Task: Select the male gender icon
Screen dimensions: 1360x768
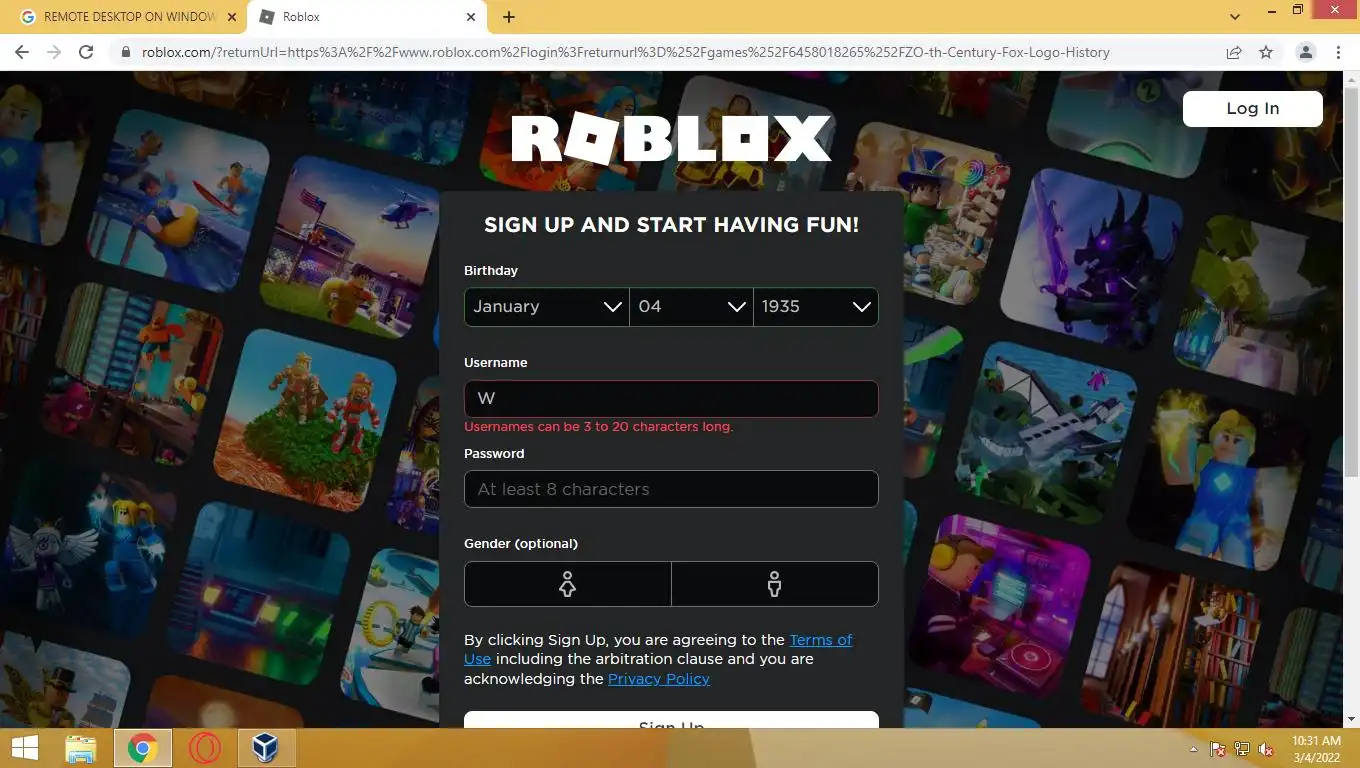Action: click(774, 584)
